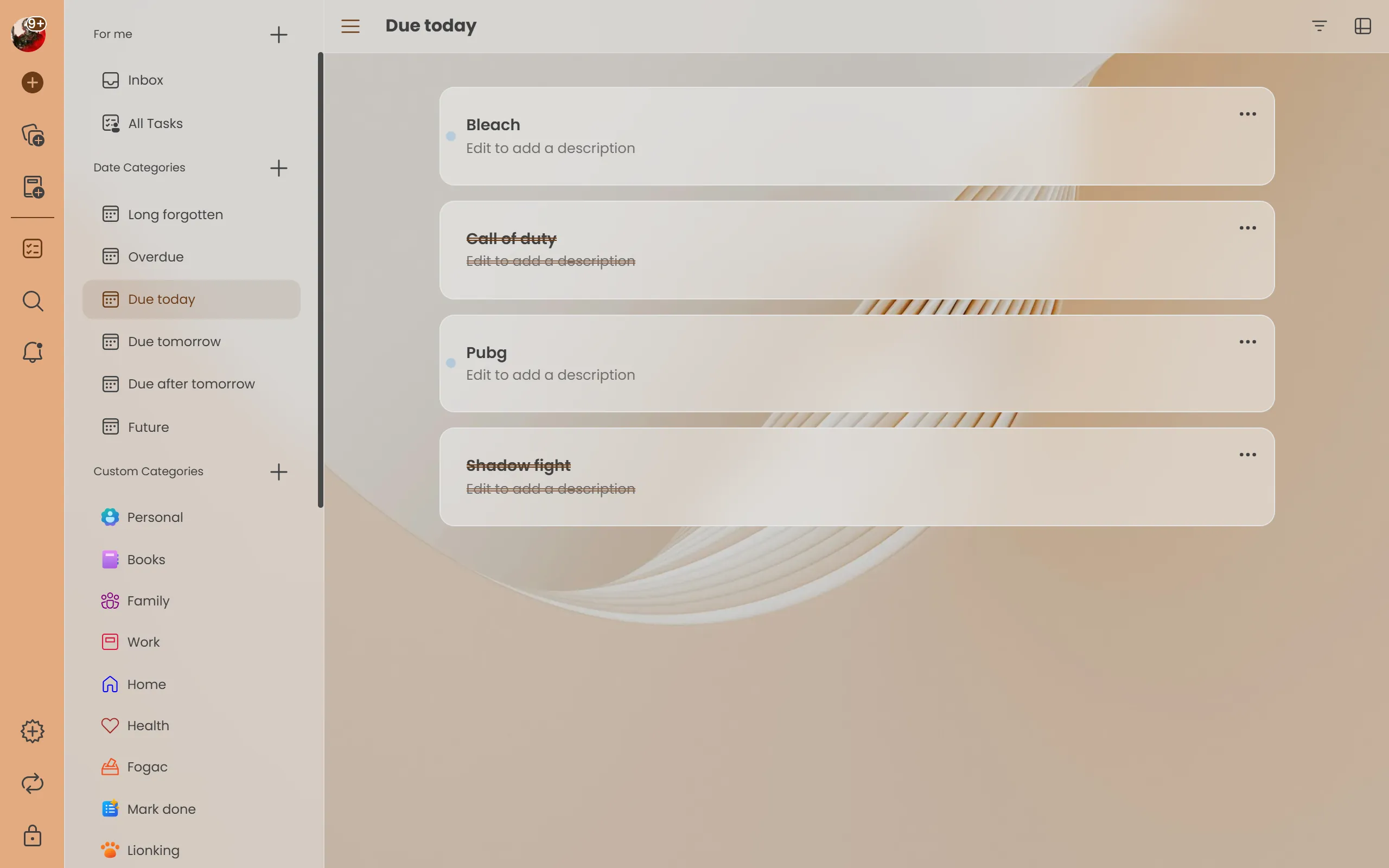Click the sync arrows icon
Image resolution: width=1389 pixels, height=868 pixels.
(32, 783)
